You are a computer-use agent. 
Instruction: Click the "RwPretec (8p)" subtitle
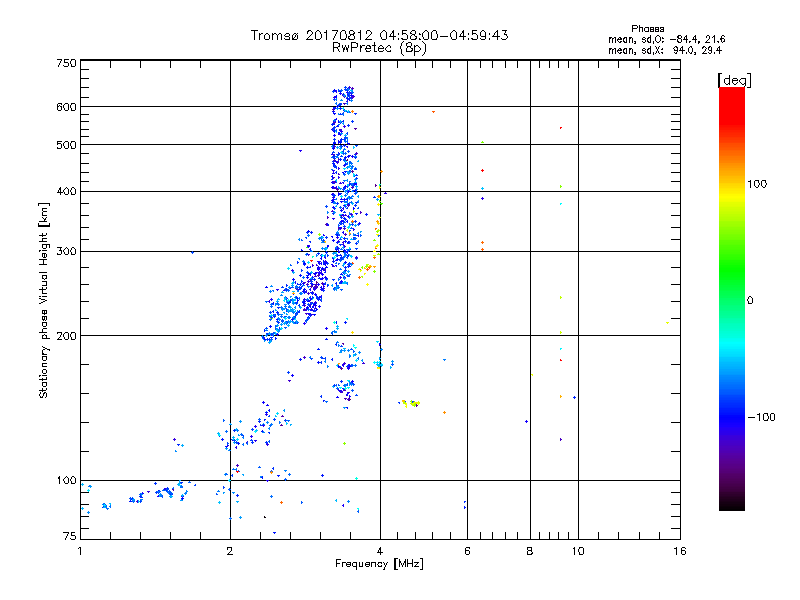[x=379, y=48]
